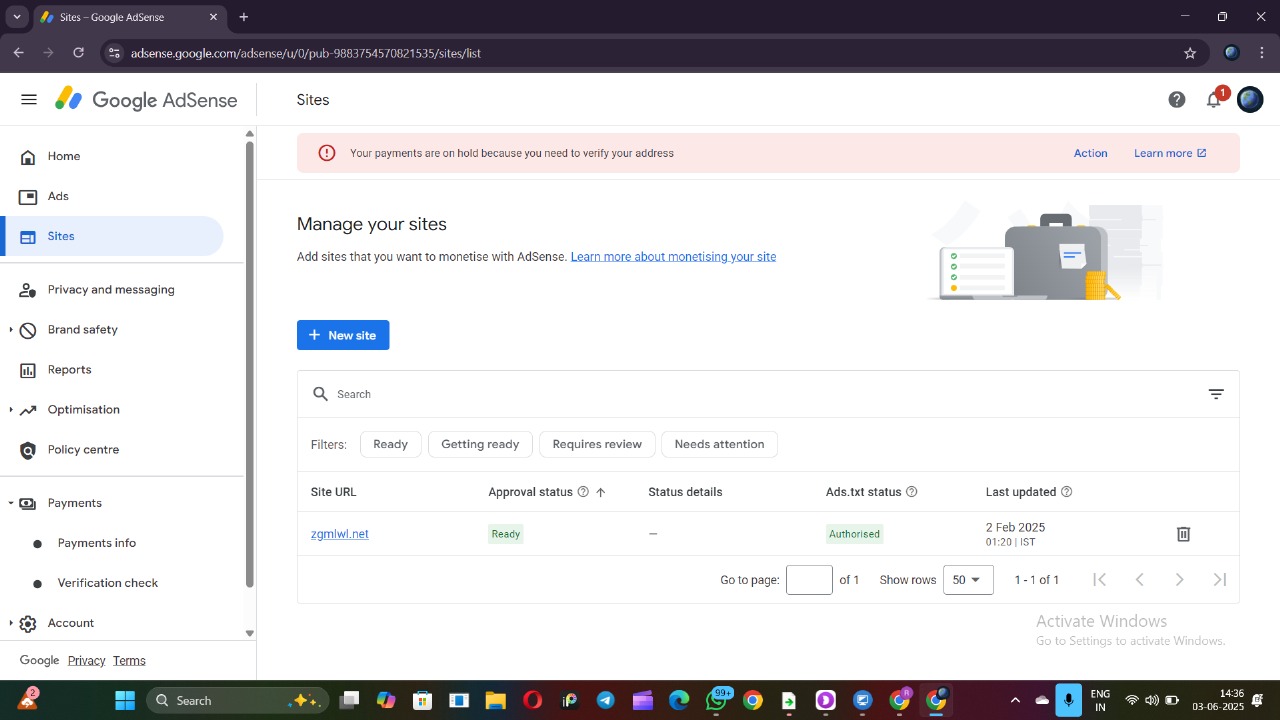The image size is (1280, 720).
Task: View site information icon in address bar
Action: [113, 53]
